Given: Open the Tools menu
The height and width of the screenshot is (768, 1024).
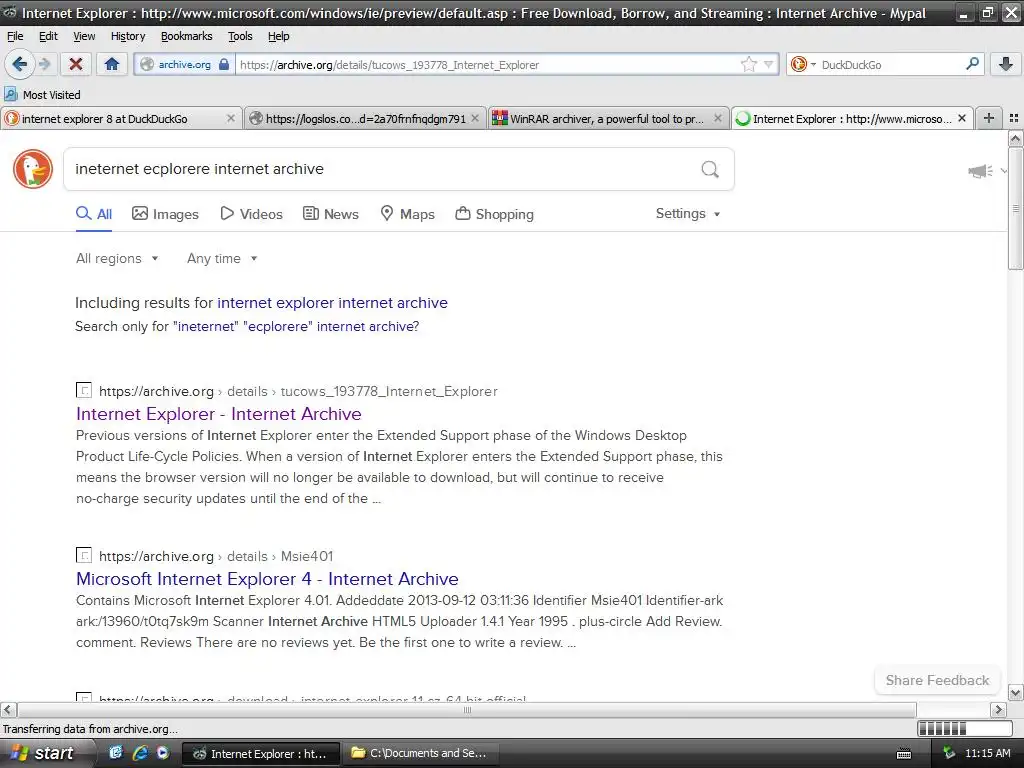Looking at the screenshot, I should pyautogui.click(x=240, y=36).
